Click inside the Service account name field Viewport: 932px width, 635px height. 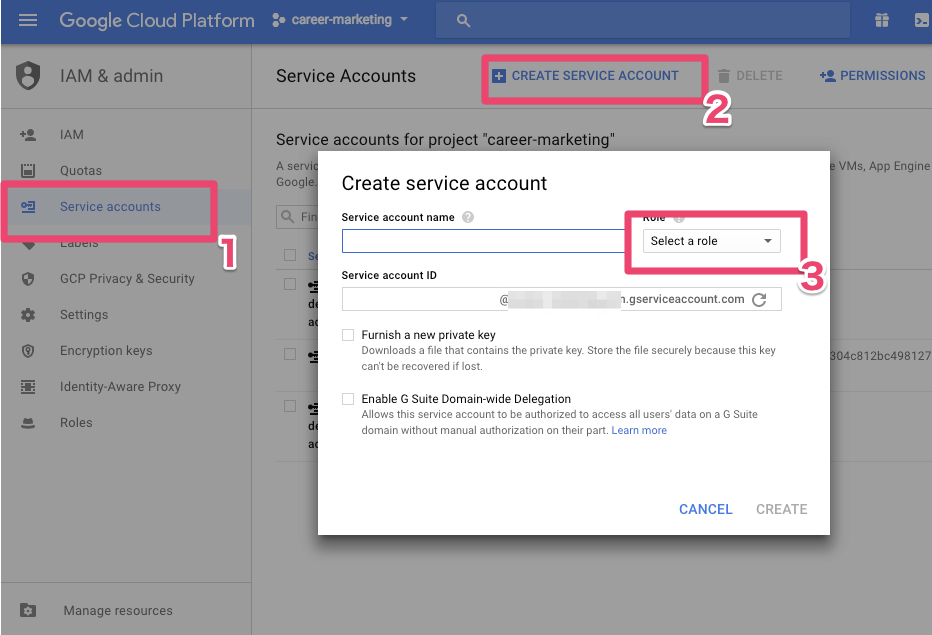(x=483, y=240)
